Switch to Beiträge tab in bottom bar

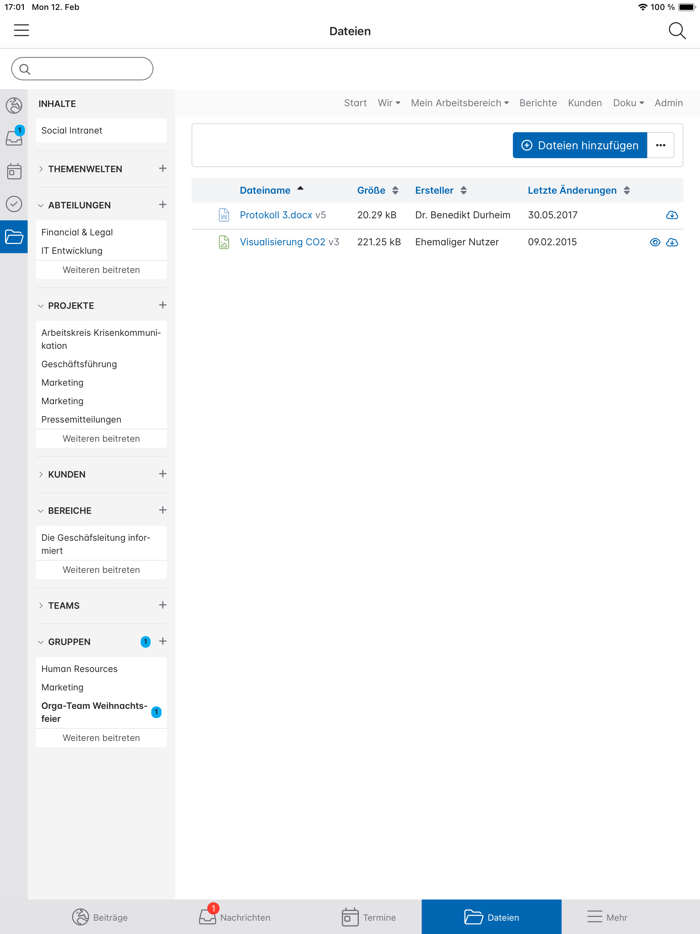[99, 917]
